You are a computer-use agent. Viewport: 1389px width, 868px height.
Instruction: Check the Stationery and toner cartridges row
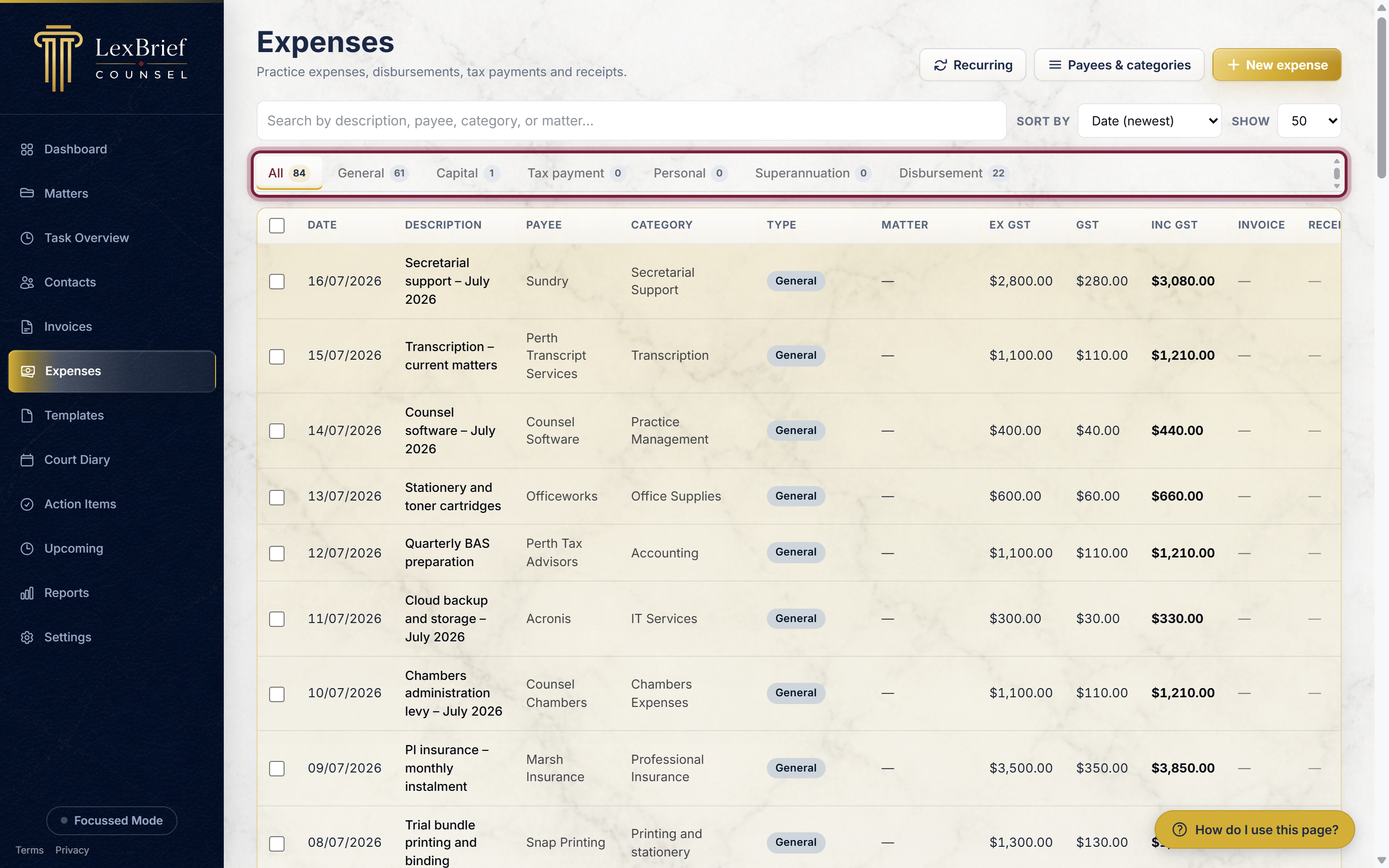[x=277, y=497]
